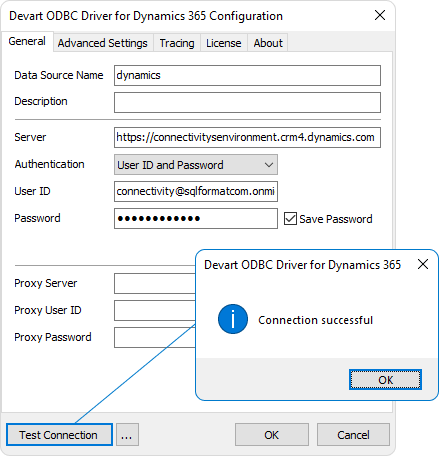Click the Proxy Password field

point(155,338)
